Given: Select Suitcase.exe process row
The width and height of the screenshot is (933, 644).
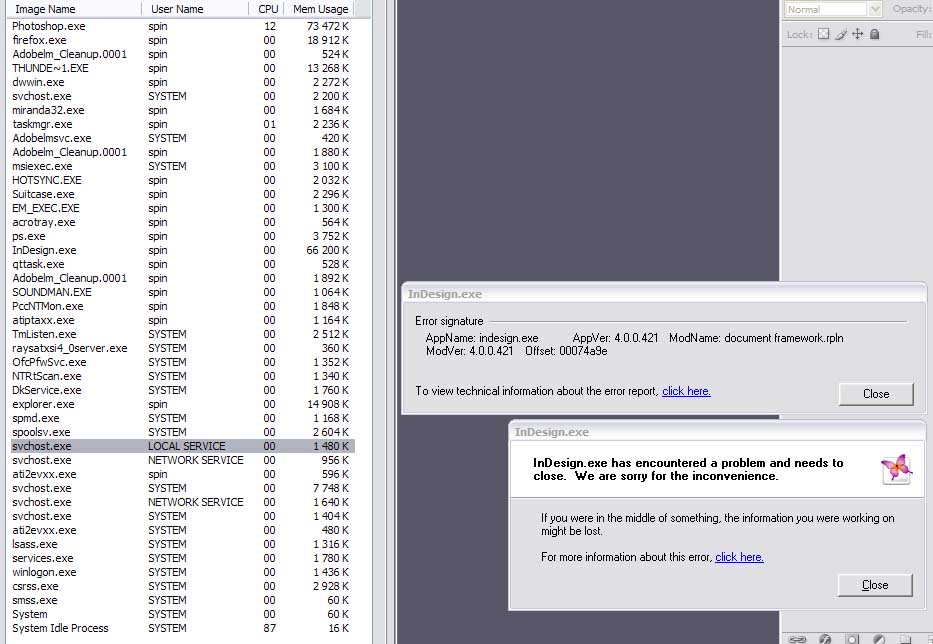Looking at the screenshot, I should coord(183,194).
